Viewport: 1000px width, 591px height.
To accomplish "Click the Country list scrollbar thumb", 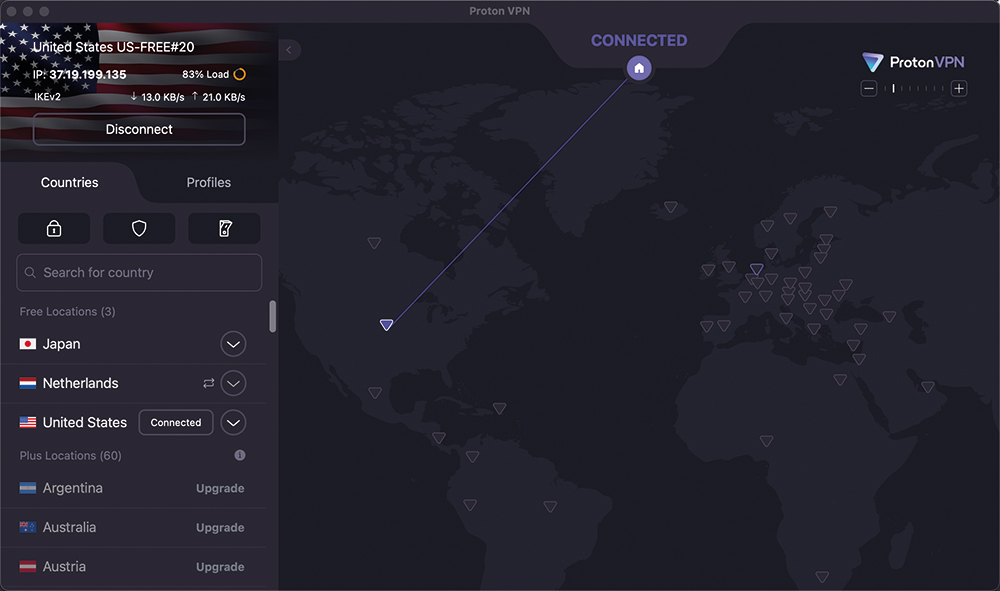I will 272,316.
